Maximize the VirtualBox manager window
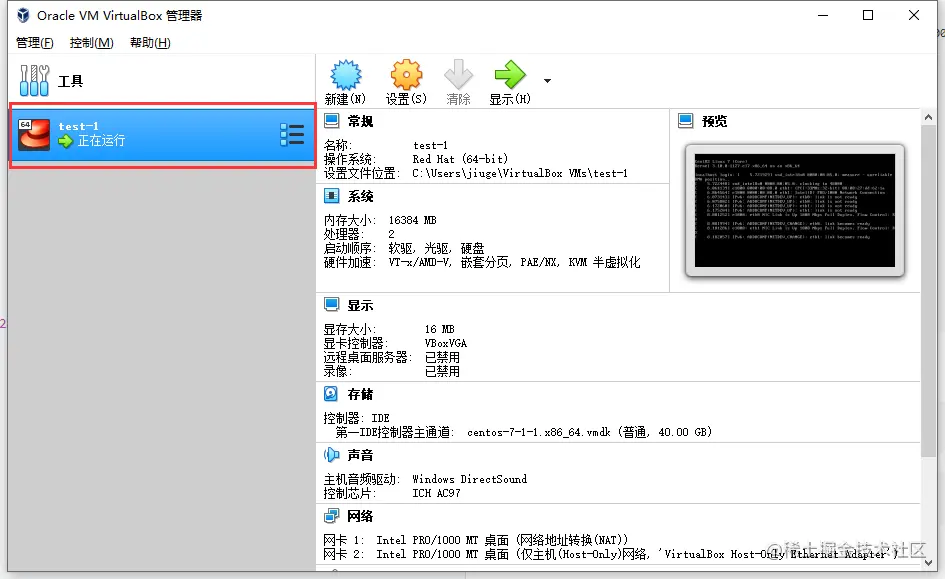The image size is (945, 579). pos(868,15)
